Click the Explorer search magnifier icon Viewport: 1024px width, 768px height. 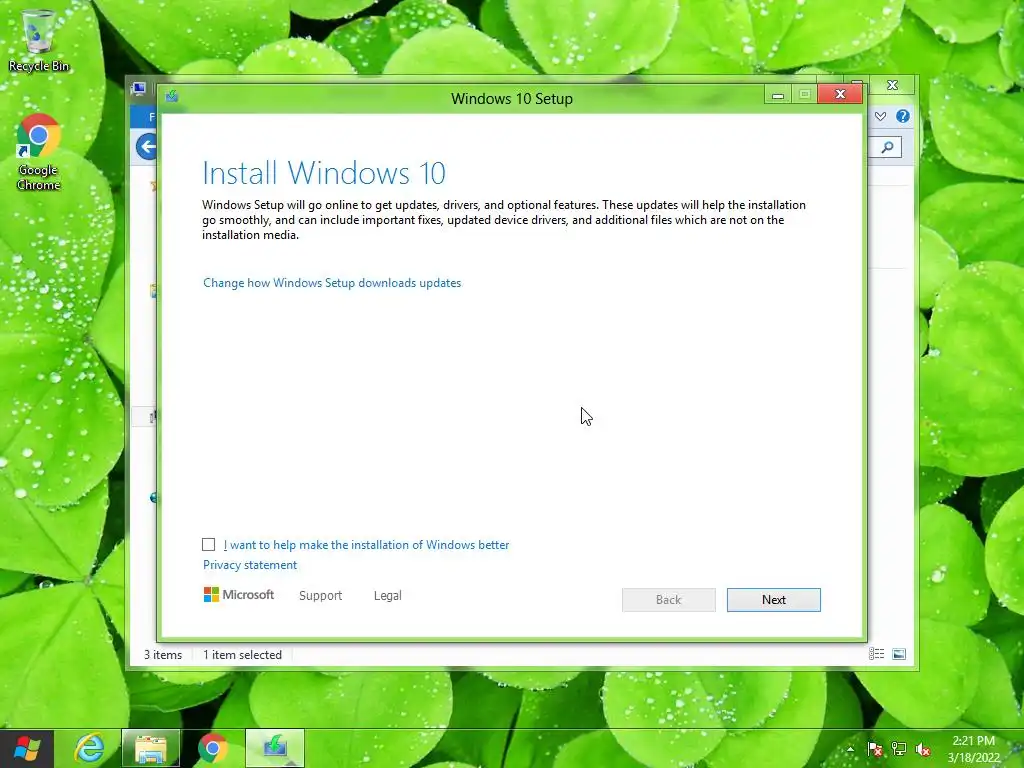[887, 148]
